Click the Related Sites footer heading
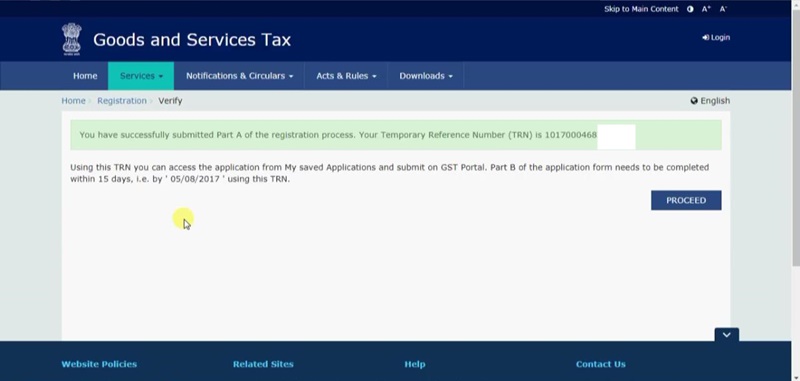The width and height of the screenshot is (800, 381). pyautogui.click(x=263, y=364)
